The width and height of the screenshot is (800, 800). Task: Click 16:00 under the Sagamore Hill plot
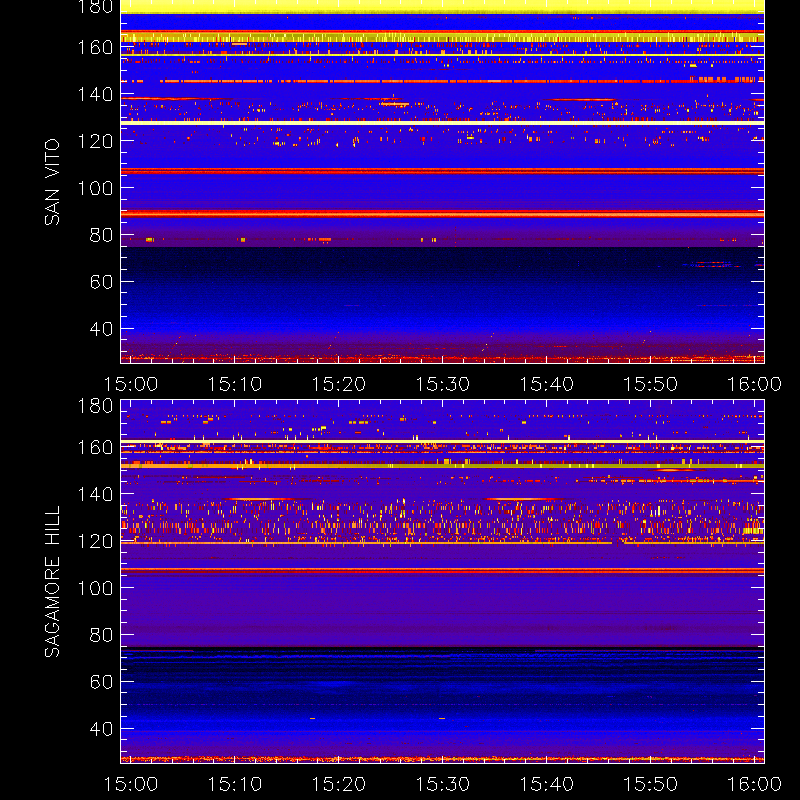point(755,784)
